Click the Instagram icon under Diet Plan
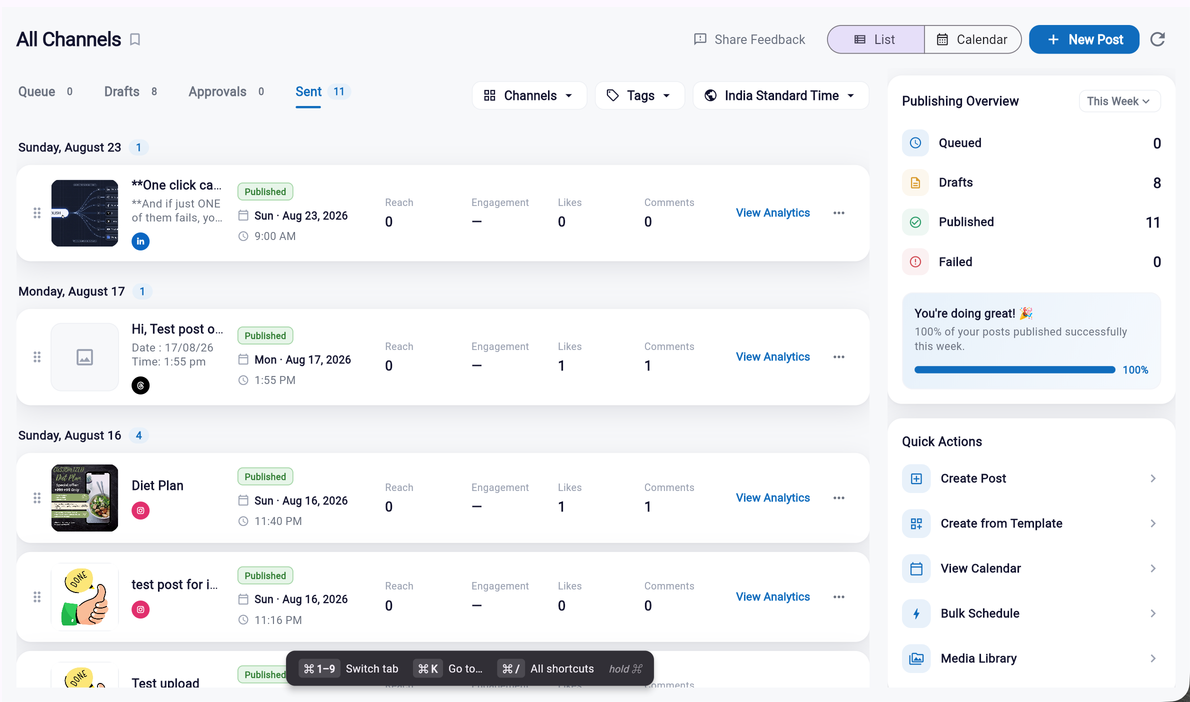This screenshot has width=1190, height=702. point(140,511)
